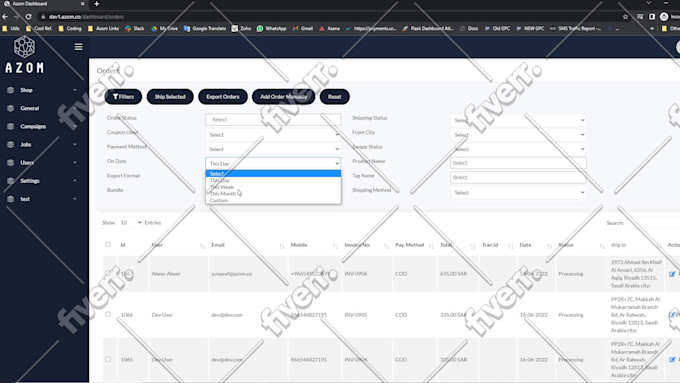The height and width of the screenshot is (383, 680).
Task: Choose Custom date option
Action: point(273,200)
